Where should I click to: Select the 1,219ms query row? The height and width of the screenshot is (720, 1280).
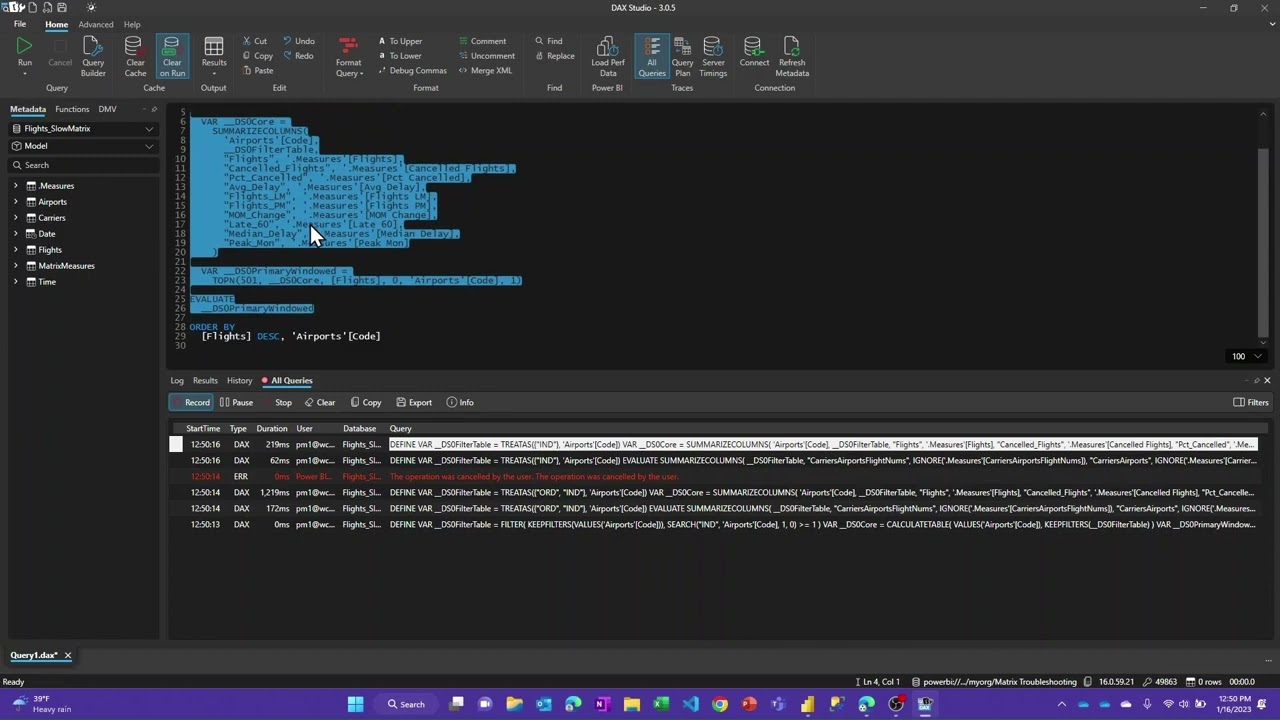pyautogui.click(x=712, y=493)
